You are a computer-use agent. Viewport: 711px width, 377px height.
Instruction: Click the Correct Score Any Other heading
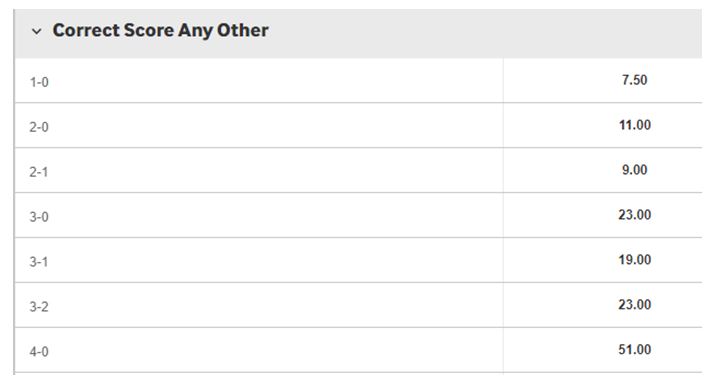coord(161,30)
